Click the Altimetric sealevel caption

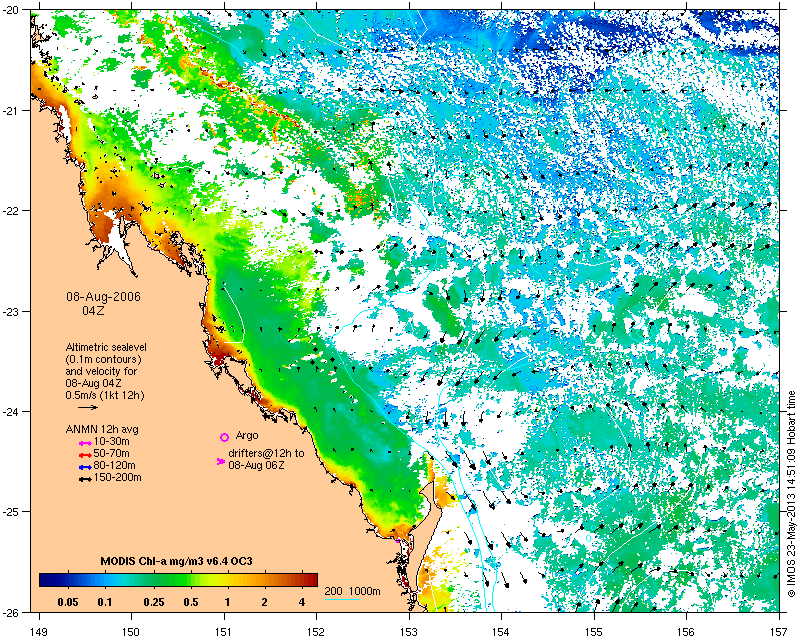coord(106,347)
